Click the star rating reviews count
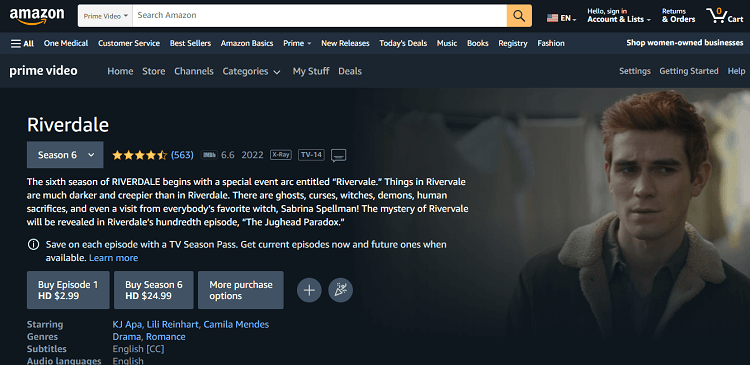The height and width of the screenshot is (365, 750). (x=182, y=155)
